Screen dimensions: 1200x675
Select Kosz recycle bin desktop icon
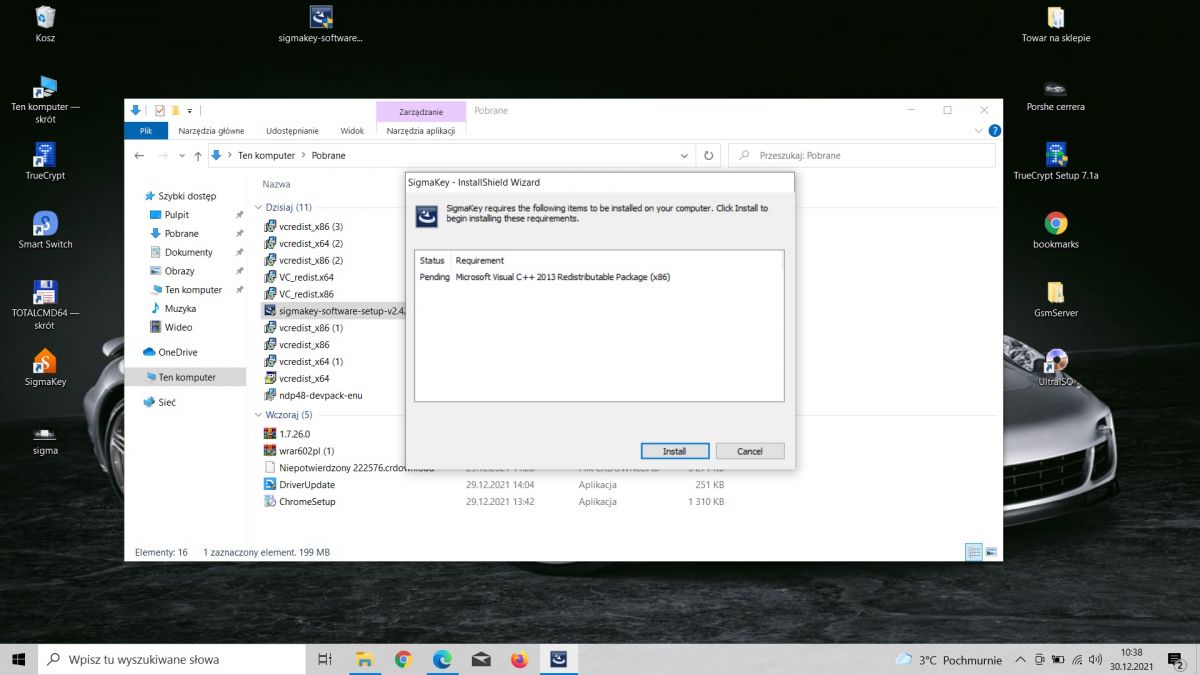45,24
